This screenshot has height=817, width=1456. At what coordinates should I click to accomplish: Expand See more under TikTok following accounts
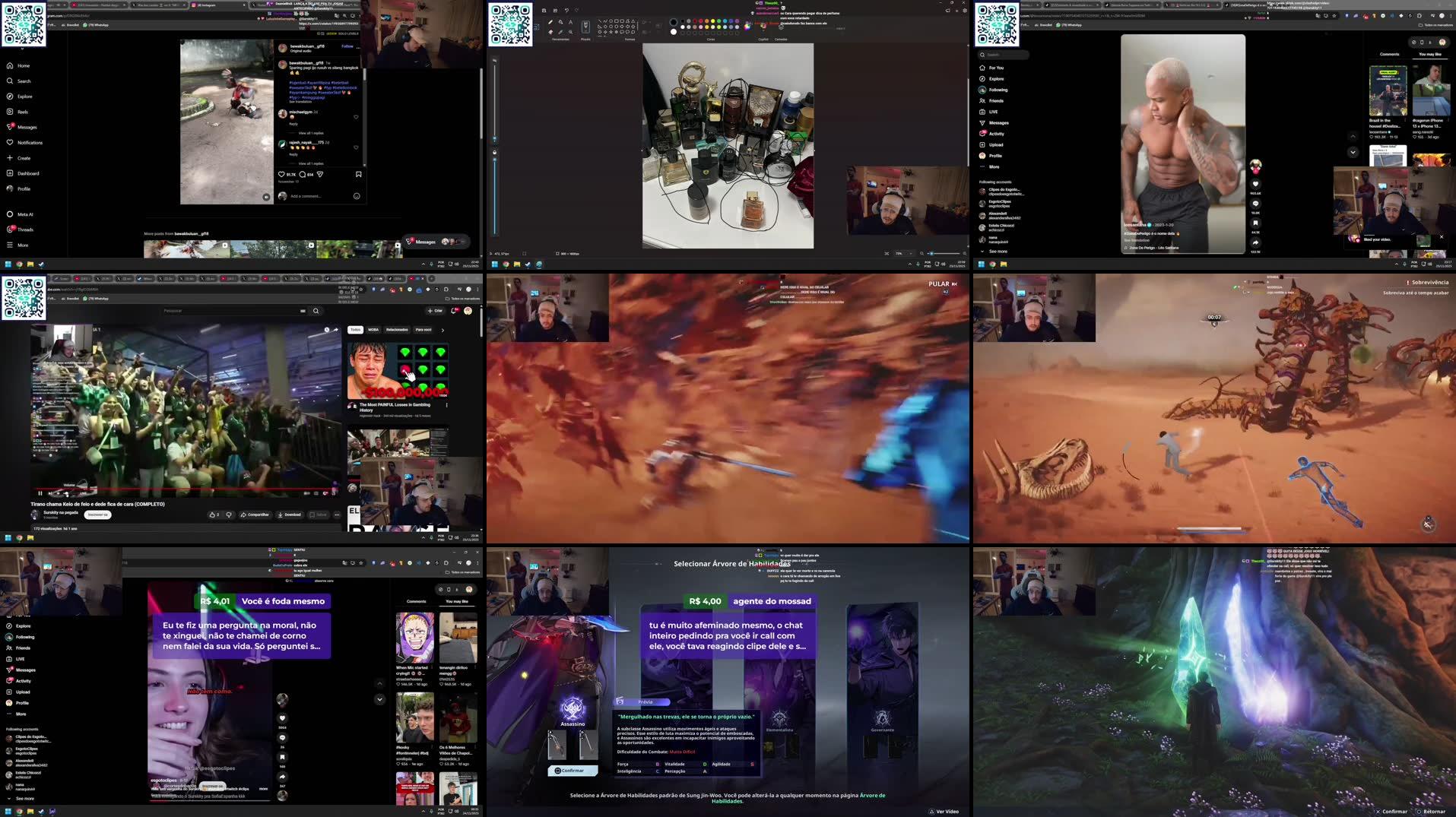(x=998, y=251)
